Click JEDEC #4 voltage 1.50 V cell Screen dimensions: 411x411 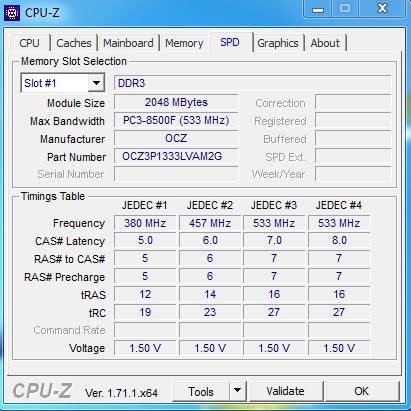click(x=339, y=348)
